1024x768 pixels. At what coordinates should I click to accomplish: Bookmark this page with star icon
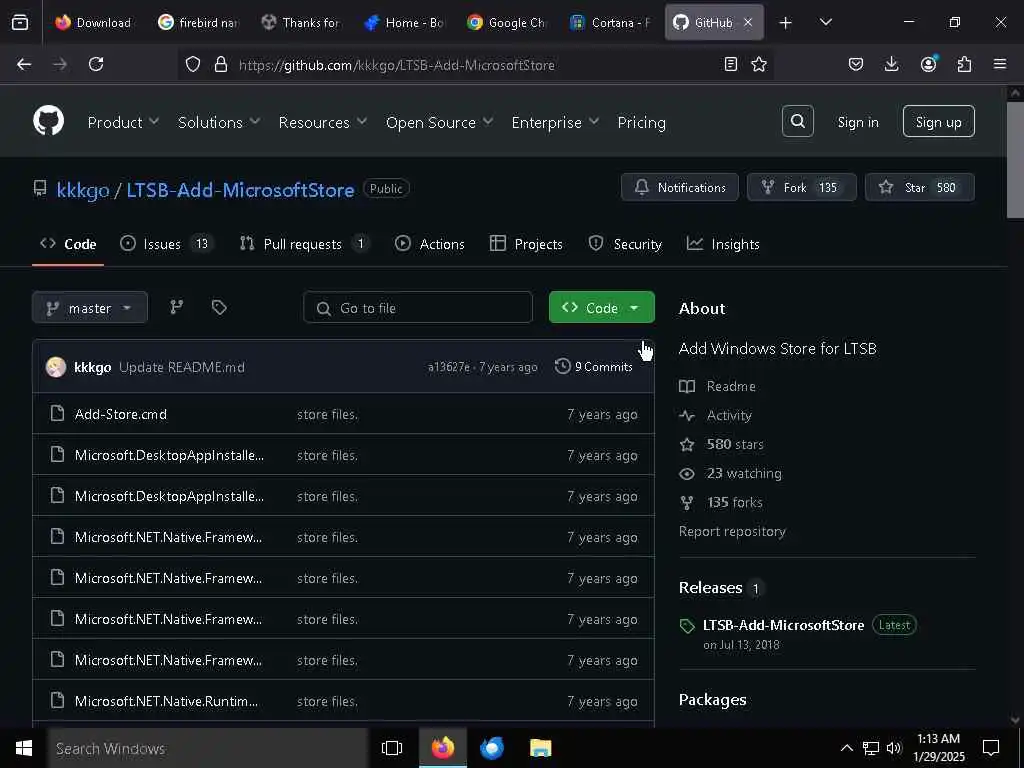758,64
